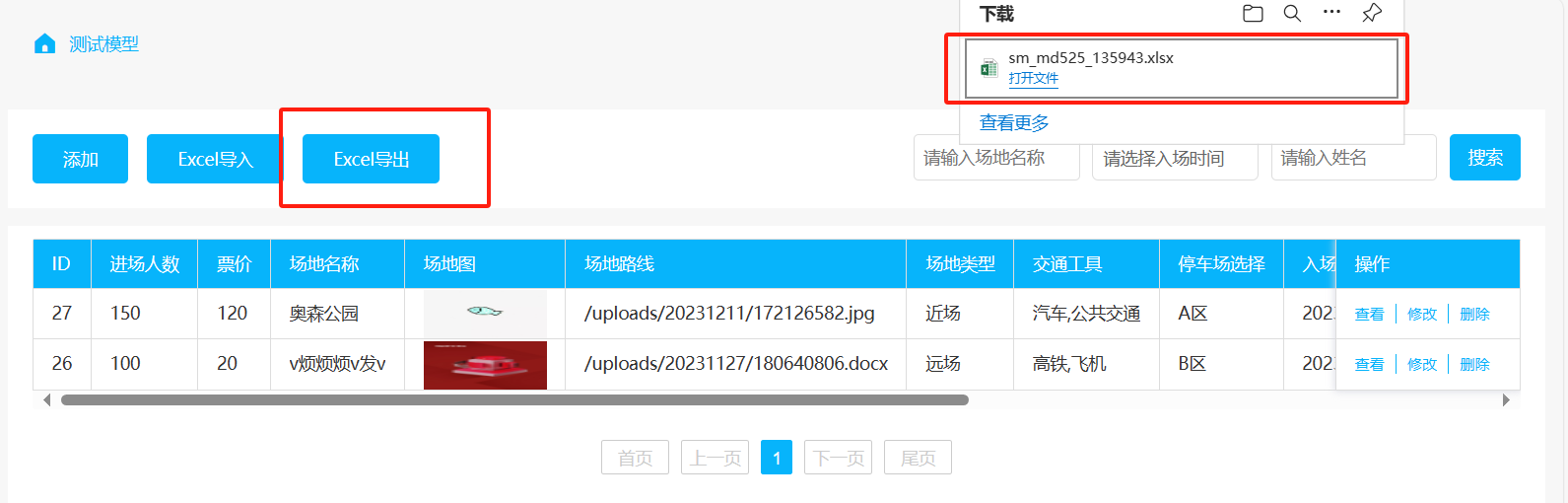The image size is (1568, 503).
Task: Click the 打开文件 link
Action: pos(1033,79)
